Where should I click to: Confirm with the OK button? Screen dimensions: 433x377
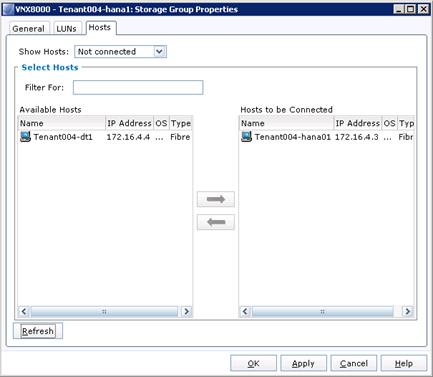[x=253, y=363]
